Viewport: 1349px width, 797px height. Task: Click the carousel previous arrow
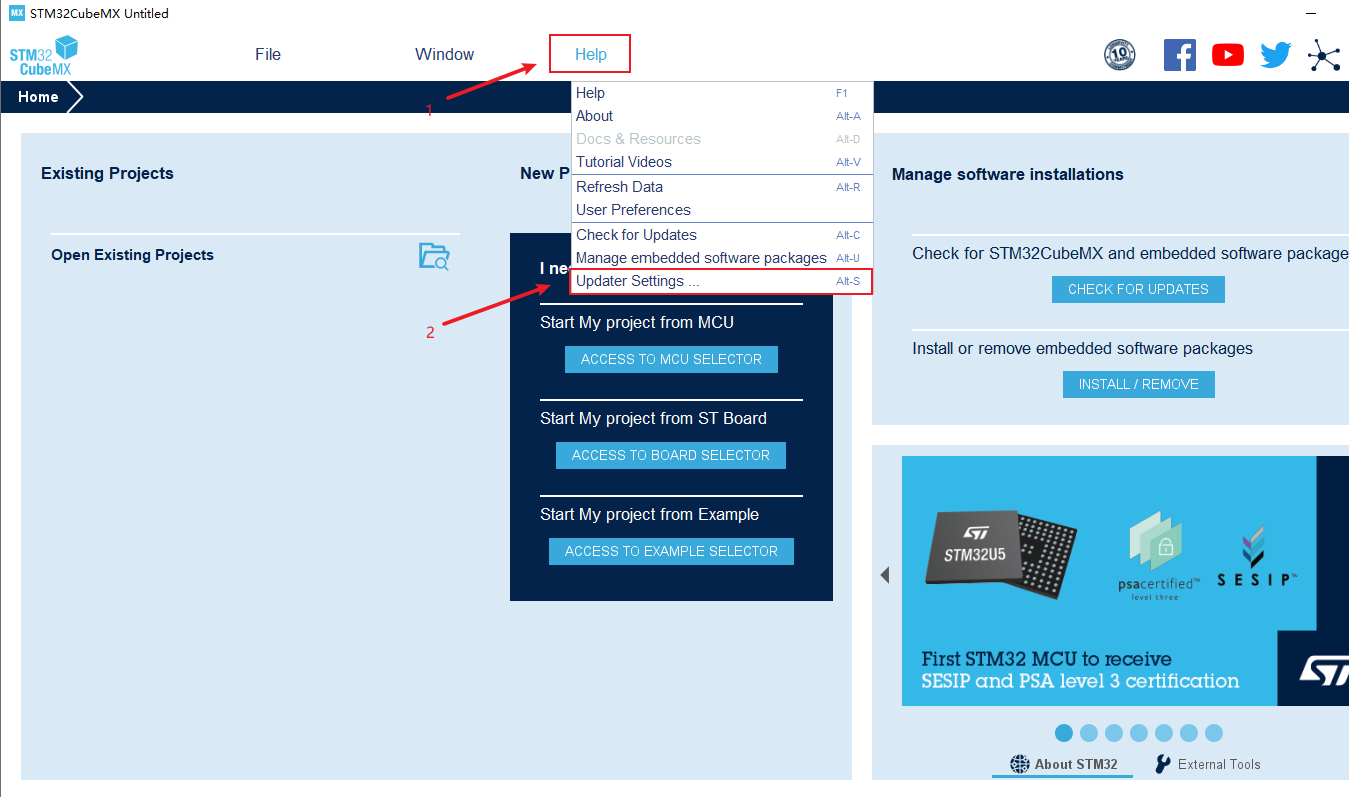coord(884,575)
